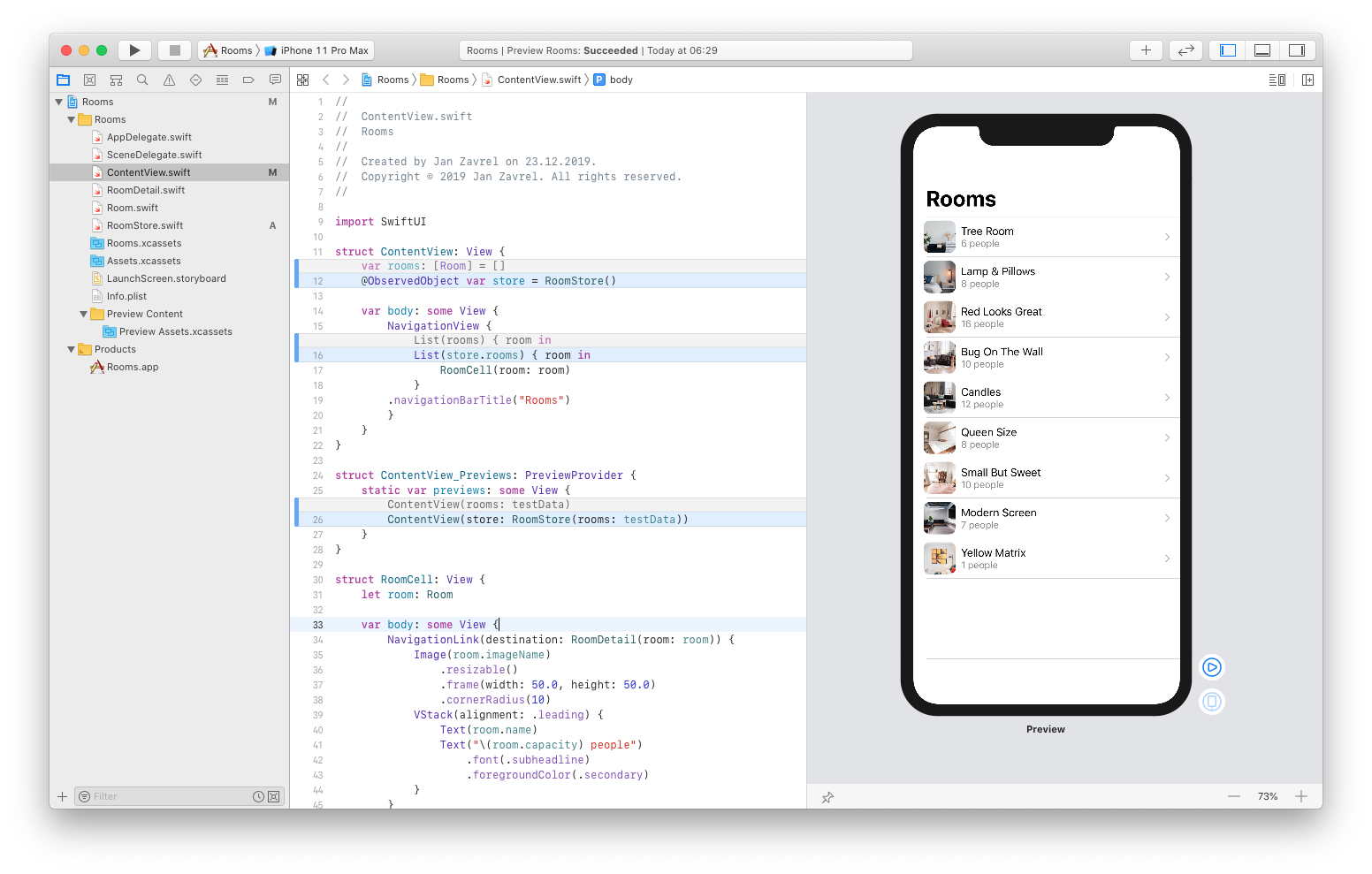The height and width of the screenshot is (874, 1372).
Task: Collapse the Rooms project group
Action: [x=60, y=101]
